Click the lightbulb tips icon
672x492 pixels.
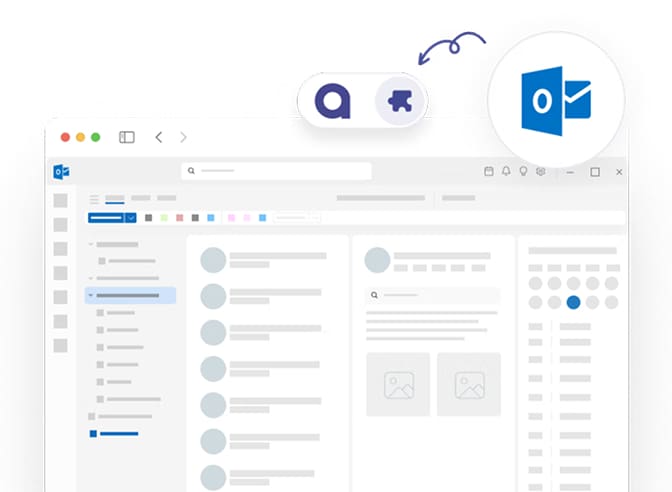(523, 171)
